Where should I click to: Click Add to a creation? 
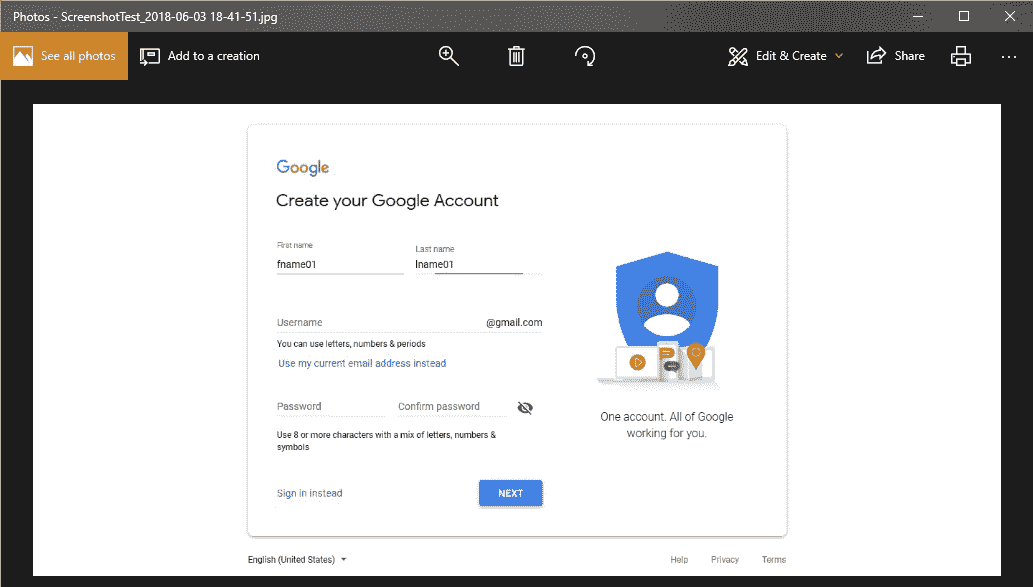pos(200,56)
